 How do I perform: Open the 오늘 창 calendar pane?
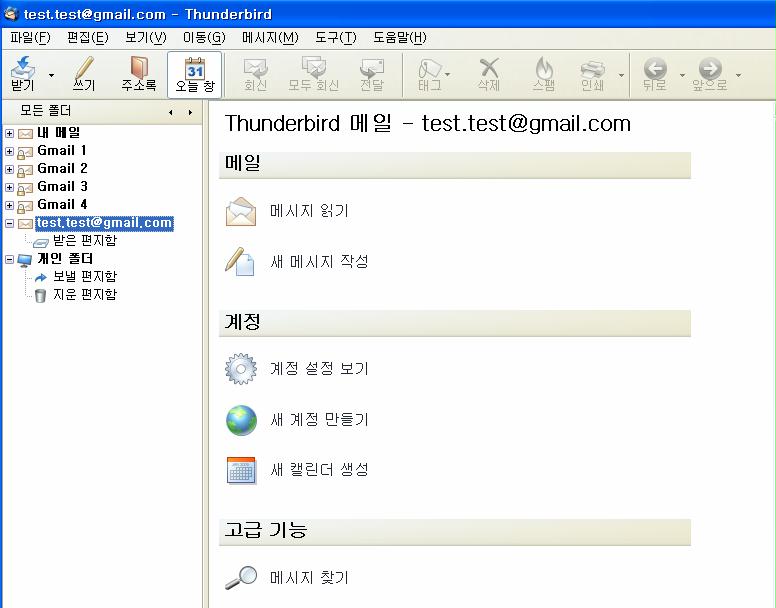coord(194,75)
